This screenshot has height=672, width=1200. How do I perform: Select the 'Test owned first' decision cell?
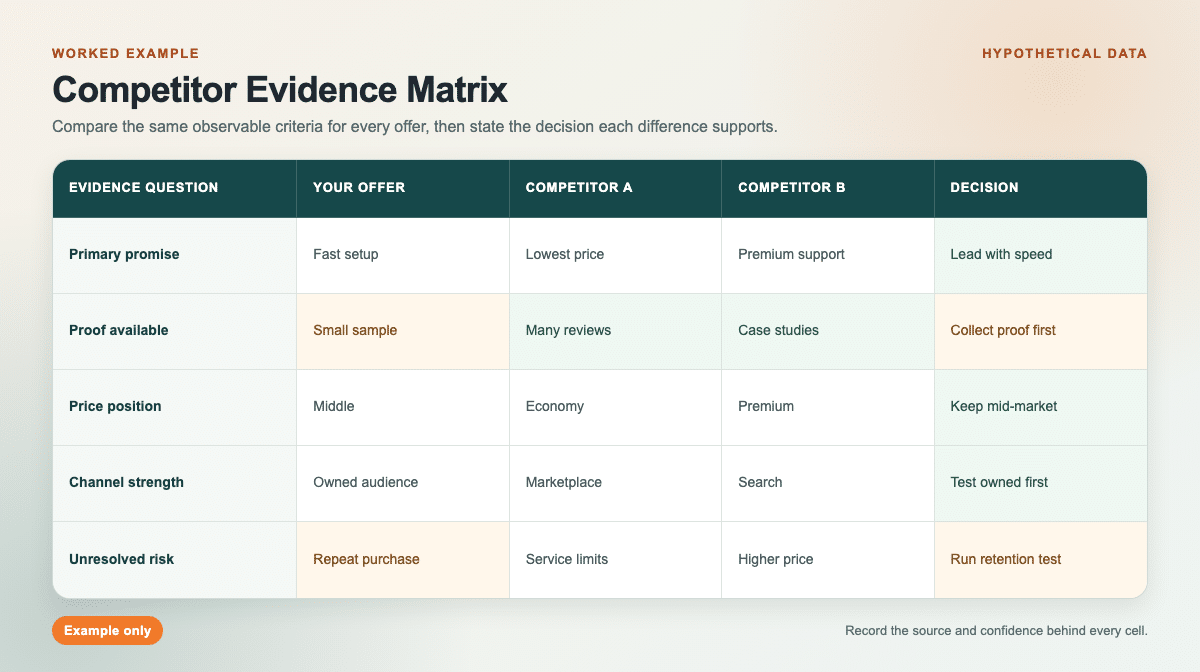pos(1041,483)
